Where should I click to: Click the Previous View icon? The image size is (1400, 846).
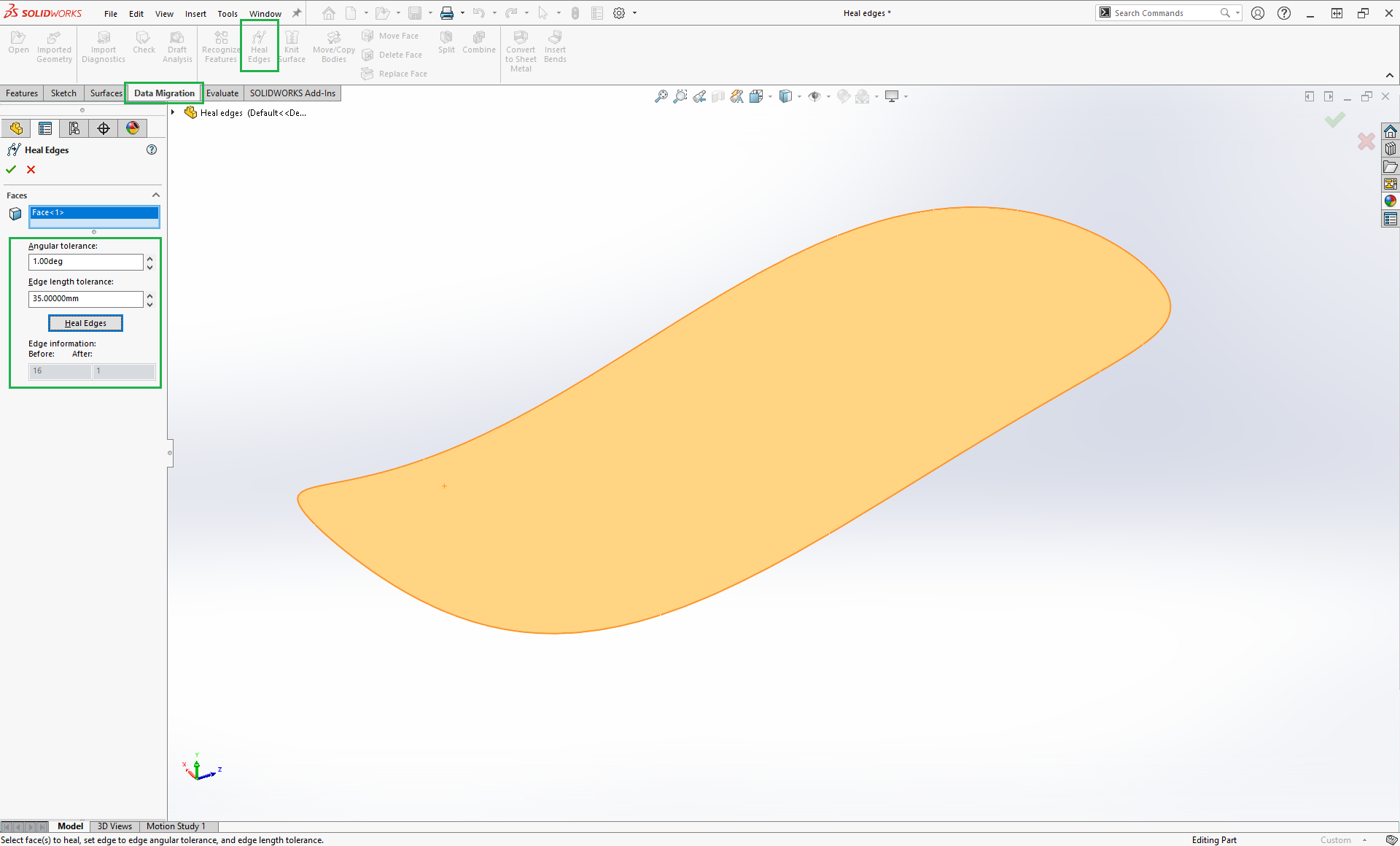(x=699, y=96)
